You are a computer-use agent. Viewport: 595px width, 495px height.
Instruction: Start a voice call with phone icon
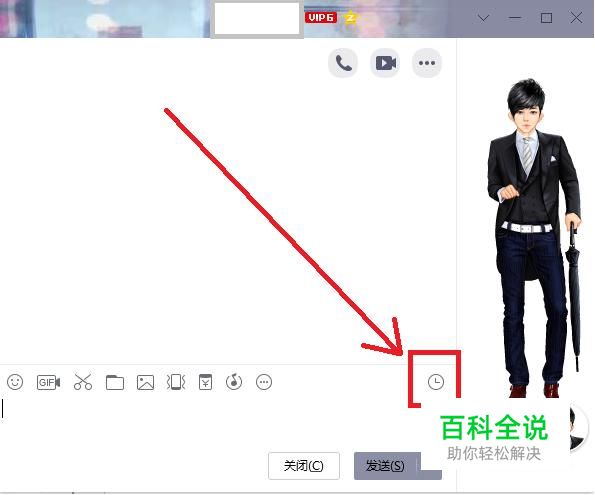(343, 63)
